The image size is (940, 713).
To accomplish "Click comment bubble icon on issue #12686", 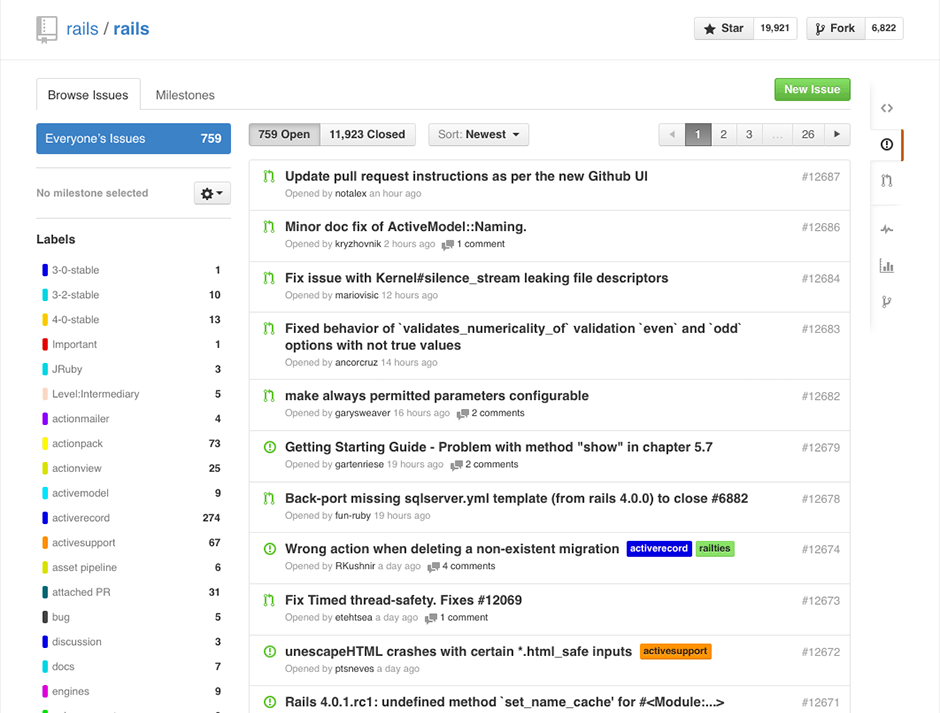I will [x=448, y=245].
